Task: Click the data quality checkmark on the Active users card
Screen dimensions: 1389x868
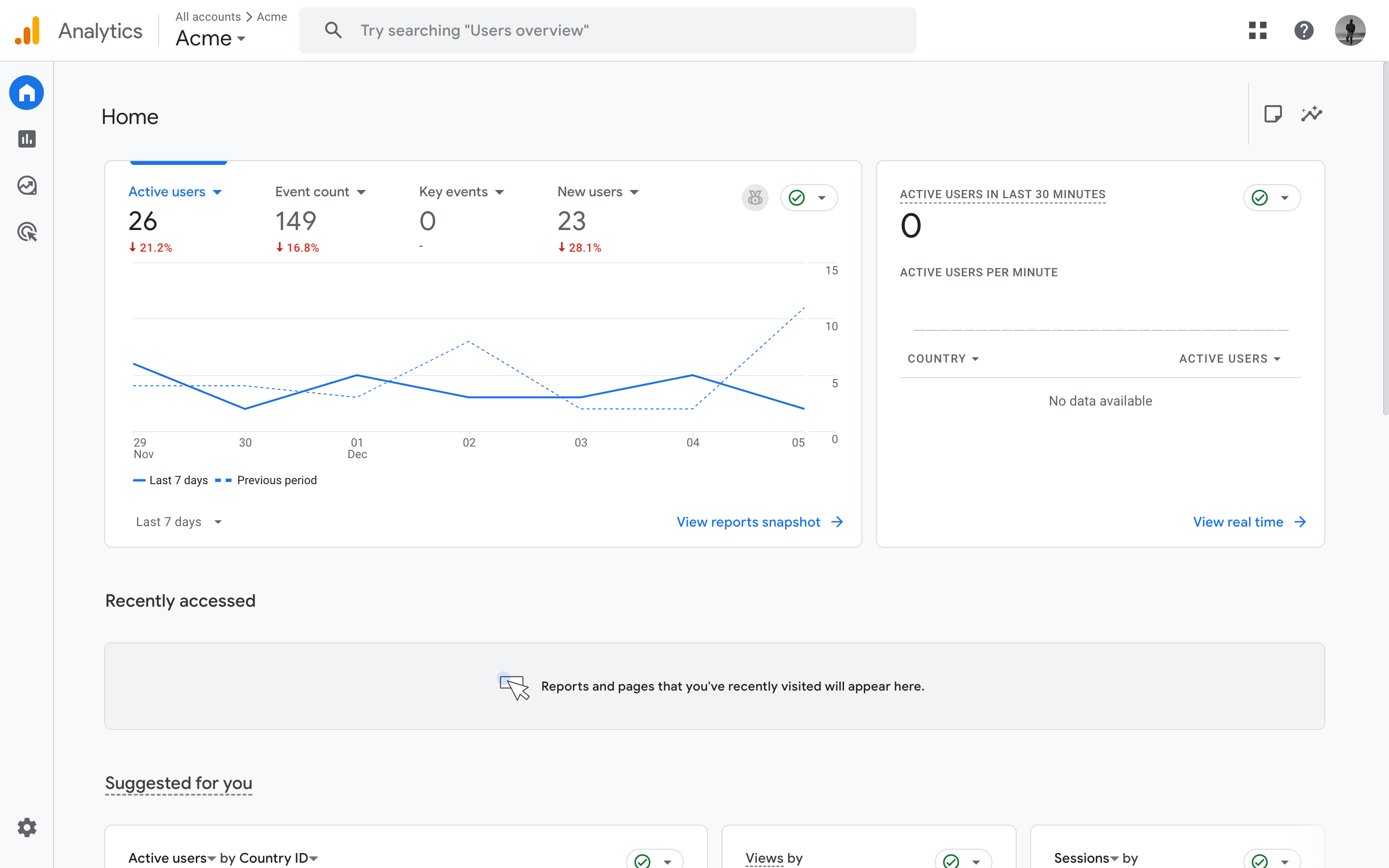Action: pyautogui.click(x=797, y=198)
